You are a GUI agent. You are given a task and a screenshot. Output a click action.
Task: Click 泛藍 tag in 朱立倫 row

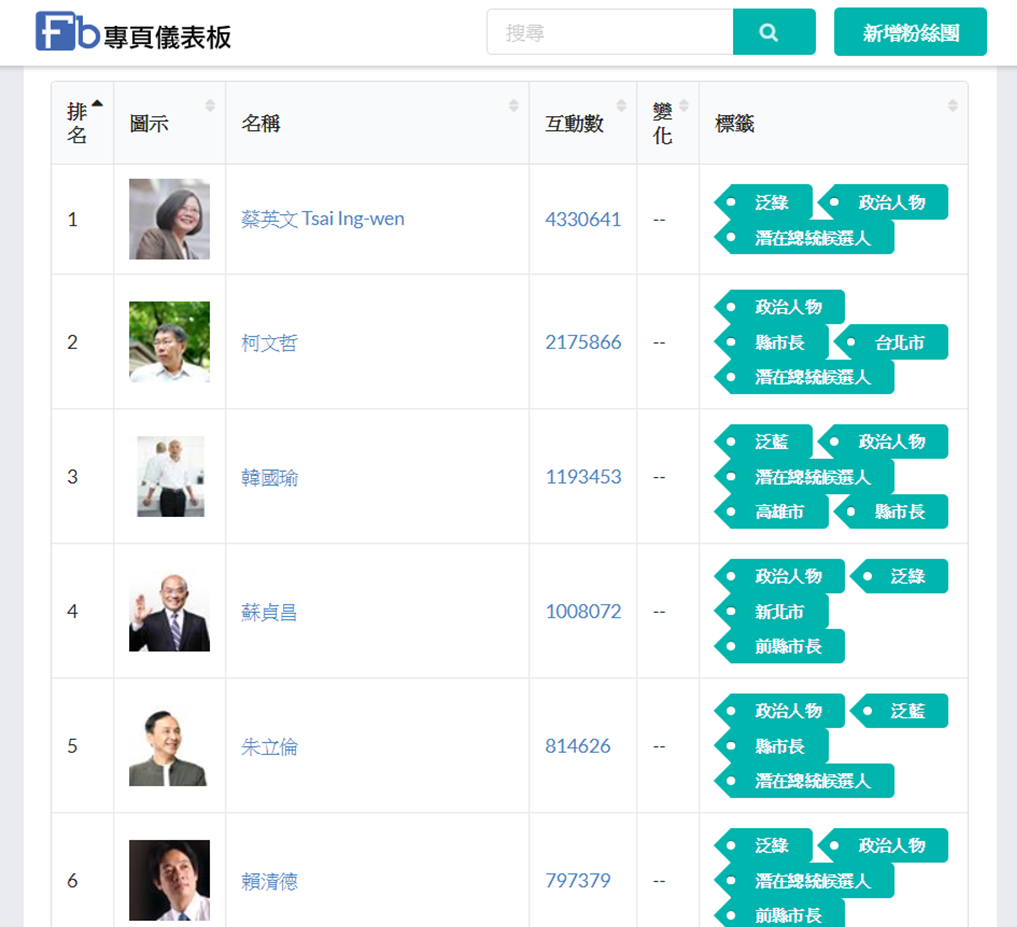point(899,711)
